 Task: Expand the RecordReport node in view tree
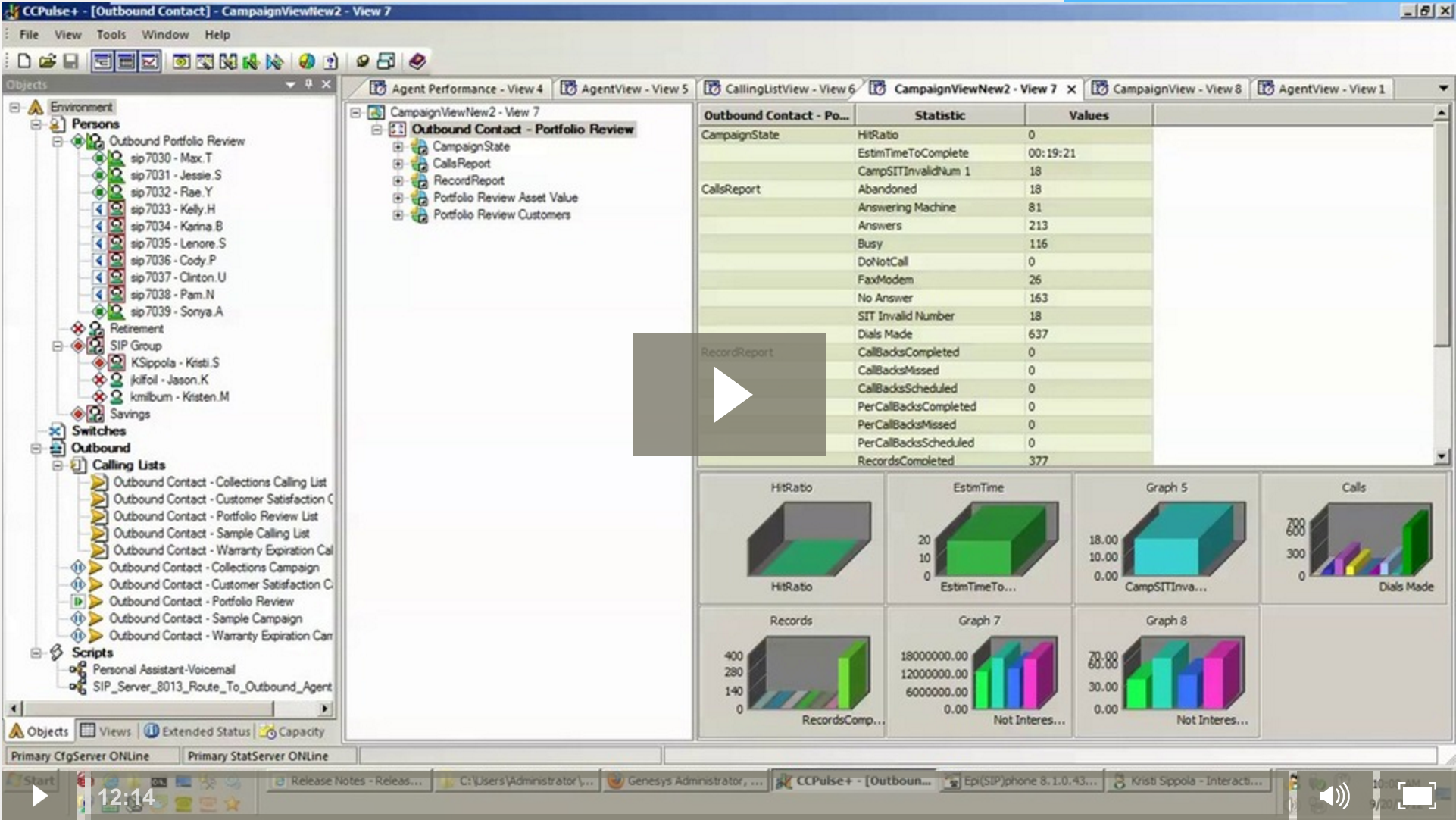click(398, 180)
